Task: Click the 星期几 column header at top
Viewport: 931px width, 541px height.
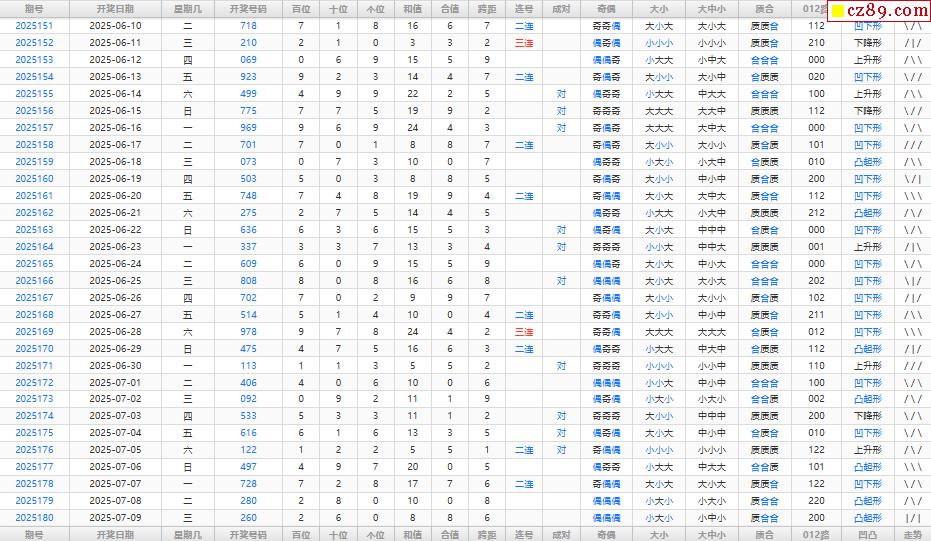Action: tap(188, 9)
